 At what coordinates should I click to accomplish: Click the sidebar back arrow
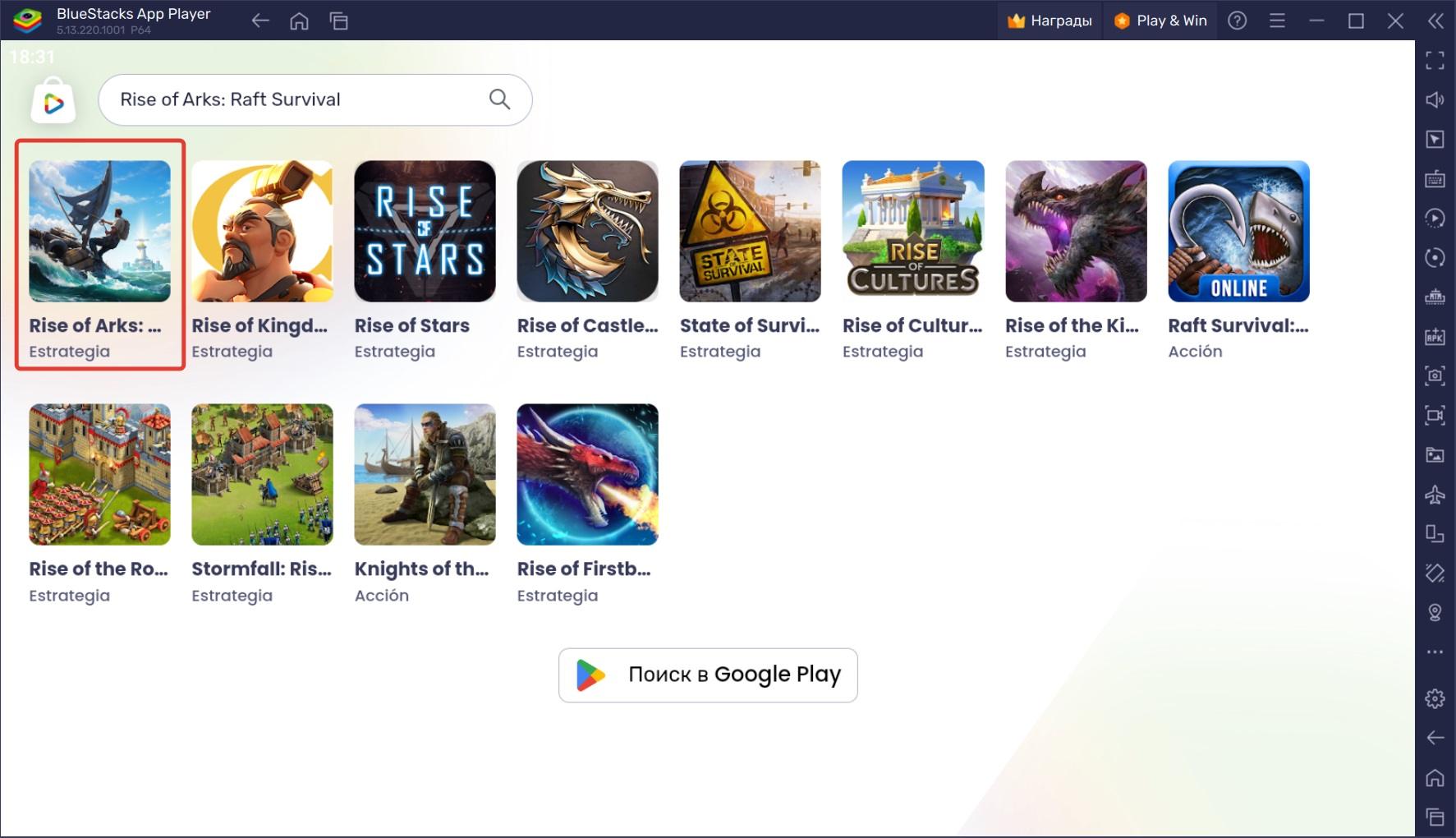point(1435,738)
